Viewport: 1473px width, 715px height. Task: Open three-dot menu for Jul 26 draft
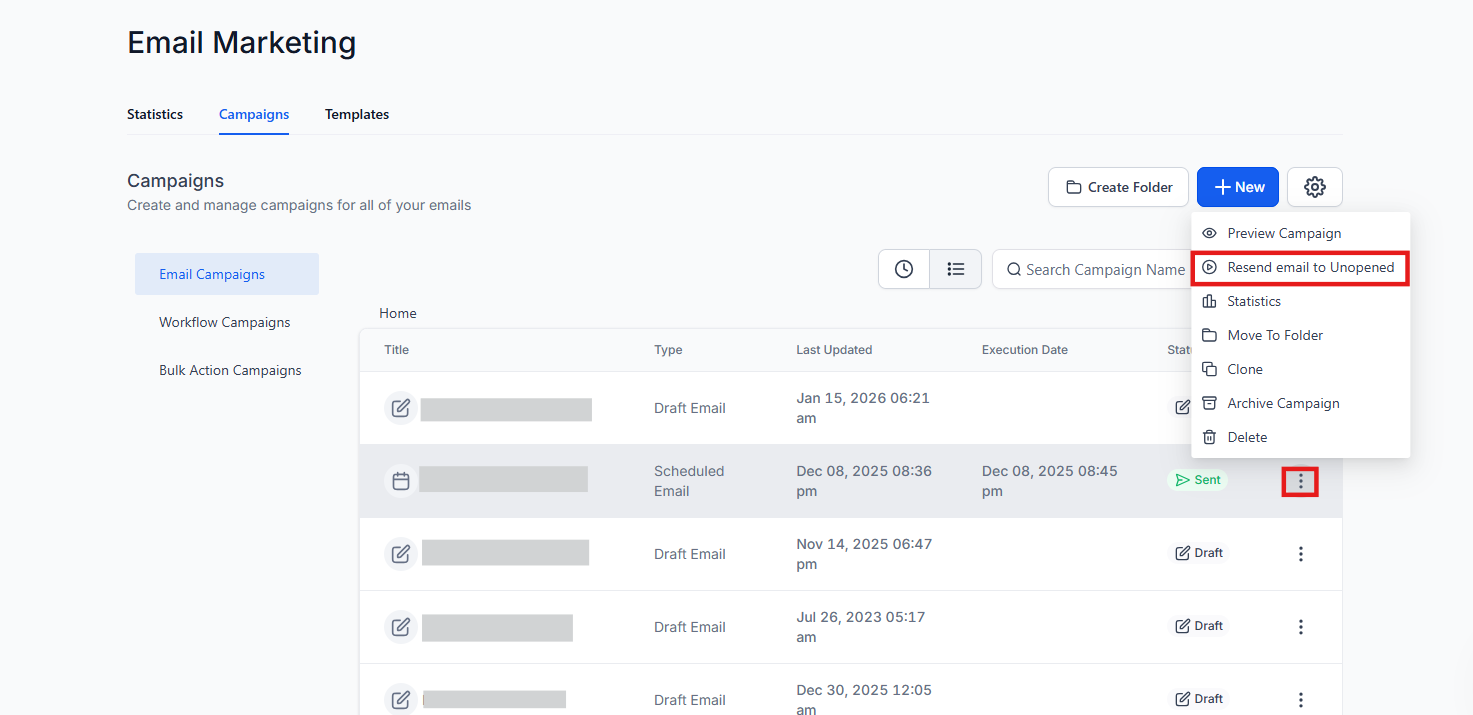click(1300, 627)
